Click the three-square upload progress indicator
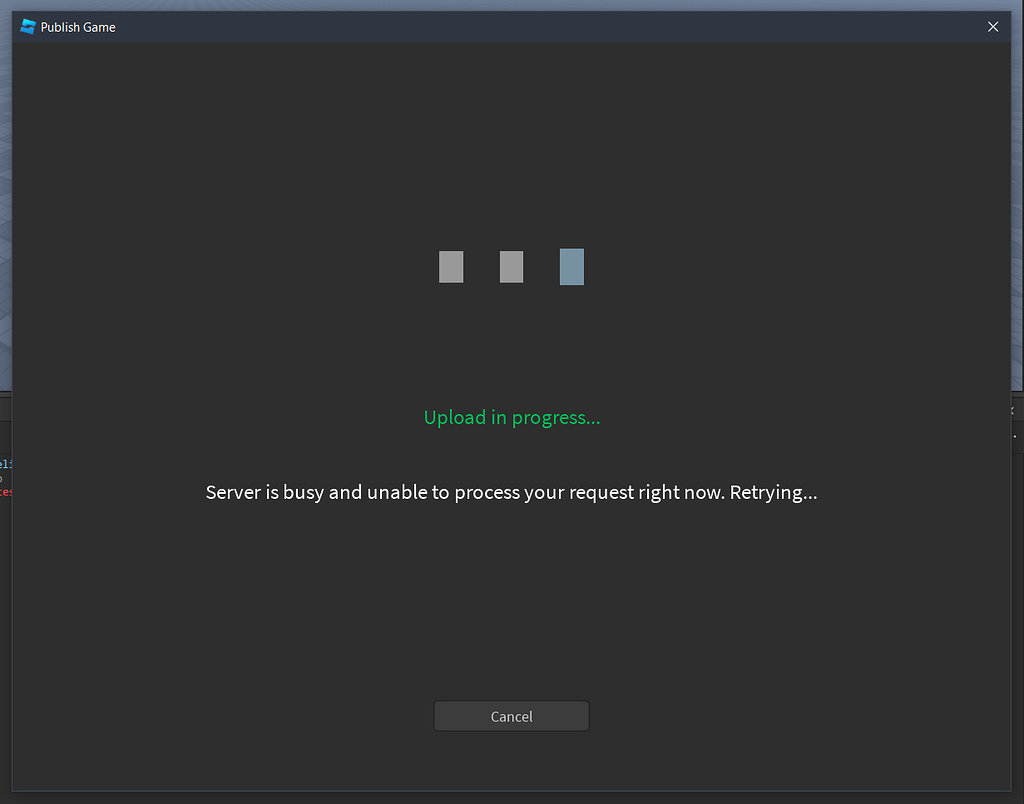 tap(511, 266)
